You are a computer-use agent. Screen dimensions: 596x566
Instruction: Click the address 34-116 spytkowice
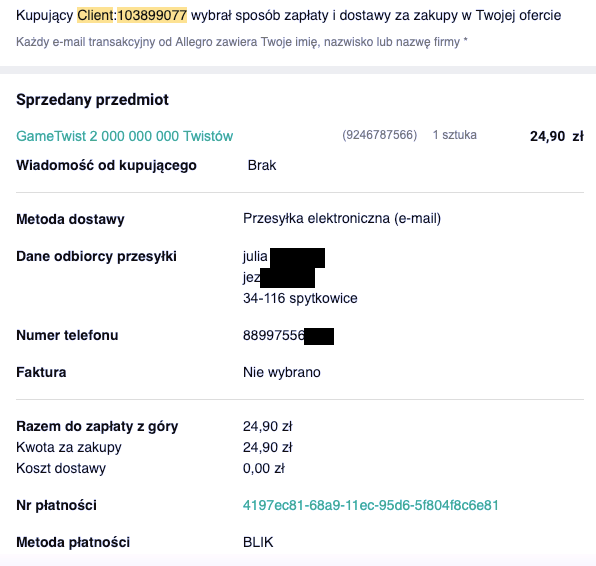tap(300, 298)
